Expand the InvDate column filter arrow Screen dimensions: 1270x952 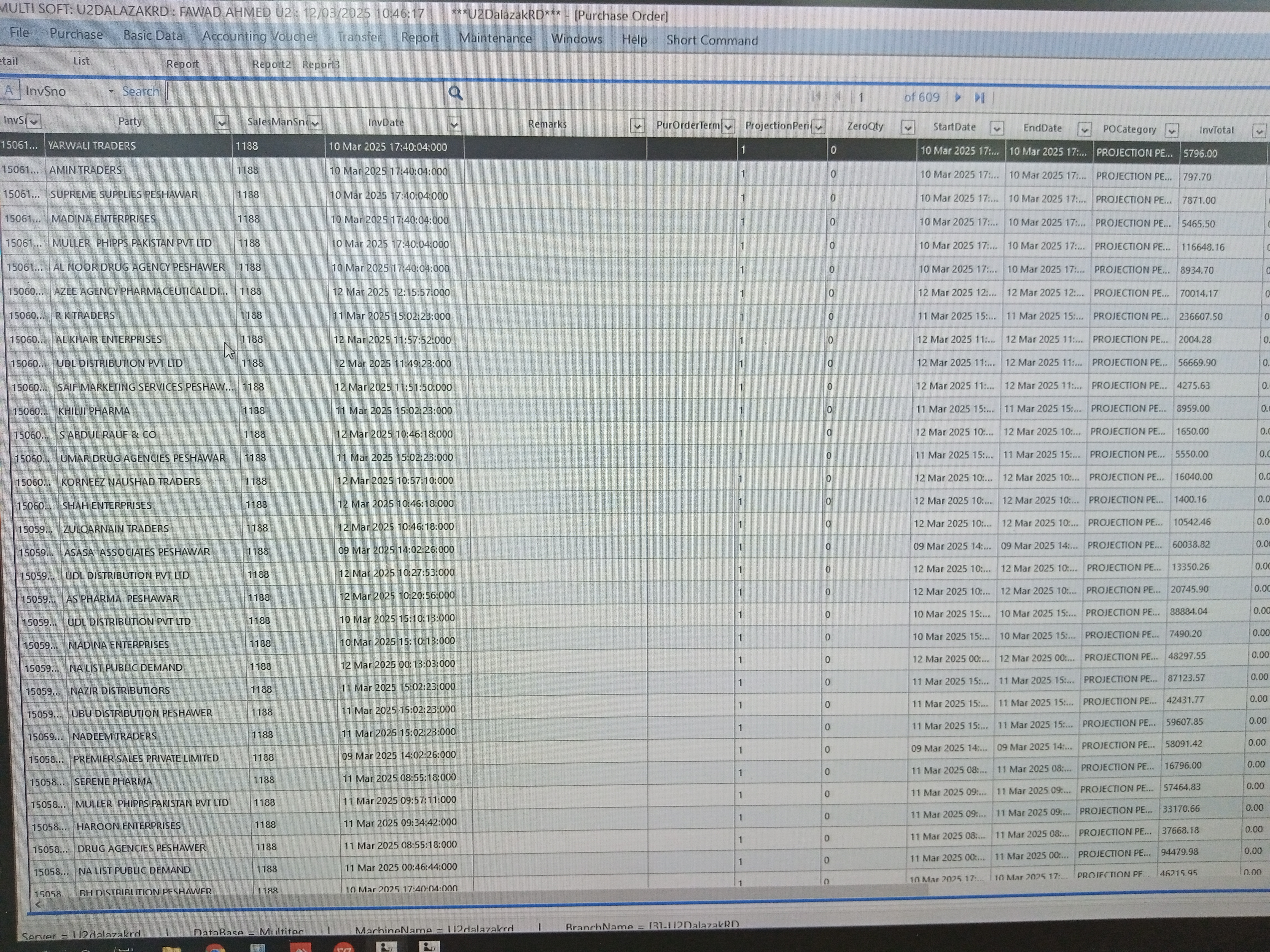pyautogui.click(x=454, y=125)
